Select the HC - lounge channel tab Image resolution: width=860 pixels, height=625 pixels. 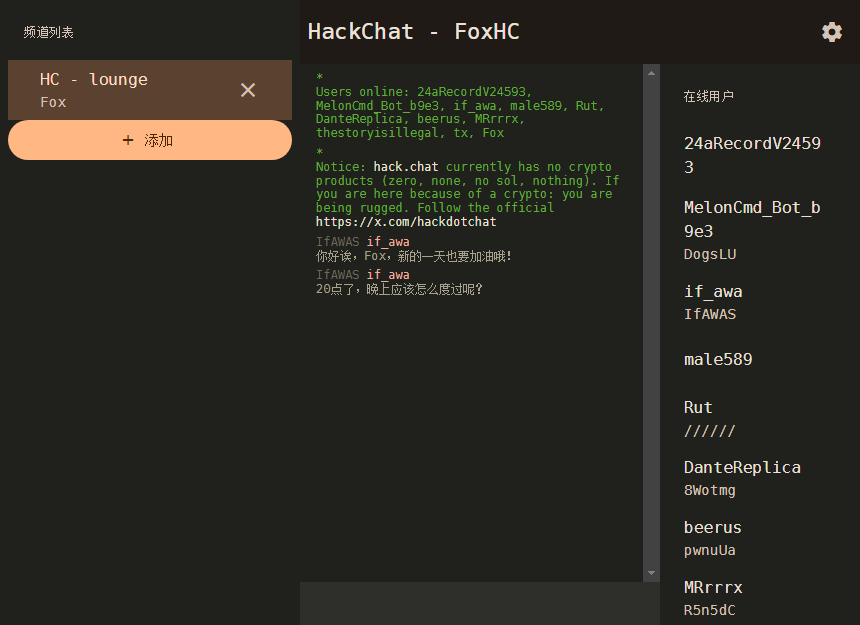150,90
